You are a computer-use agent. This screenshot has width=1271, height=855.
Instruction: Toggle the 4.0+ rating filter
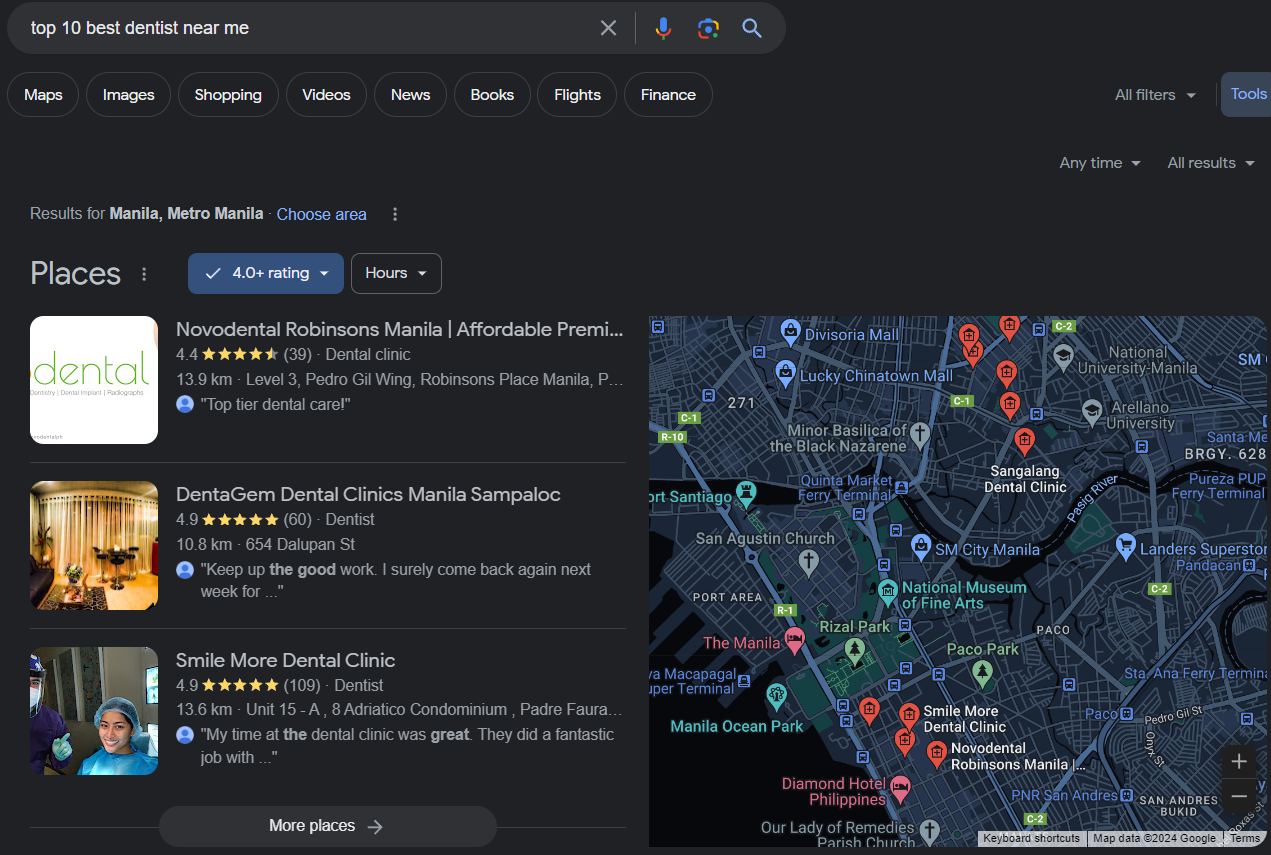click(x=266, y=273)
